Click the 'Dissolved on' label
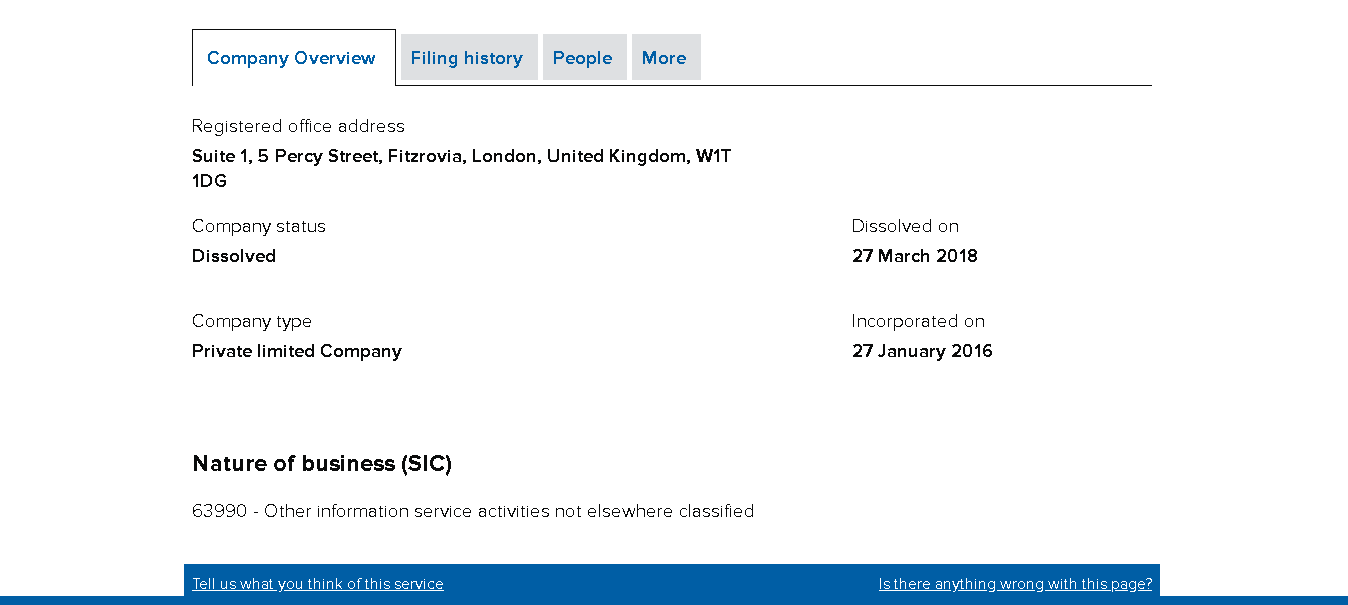The height and width of the screenshot is (605, 1348). pos(905,226)
